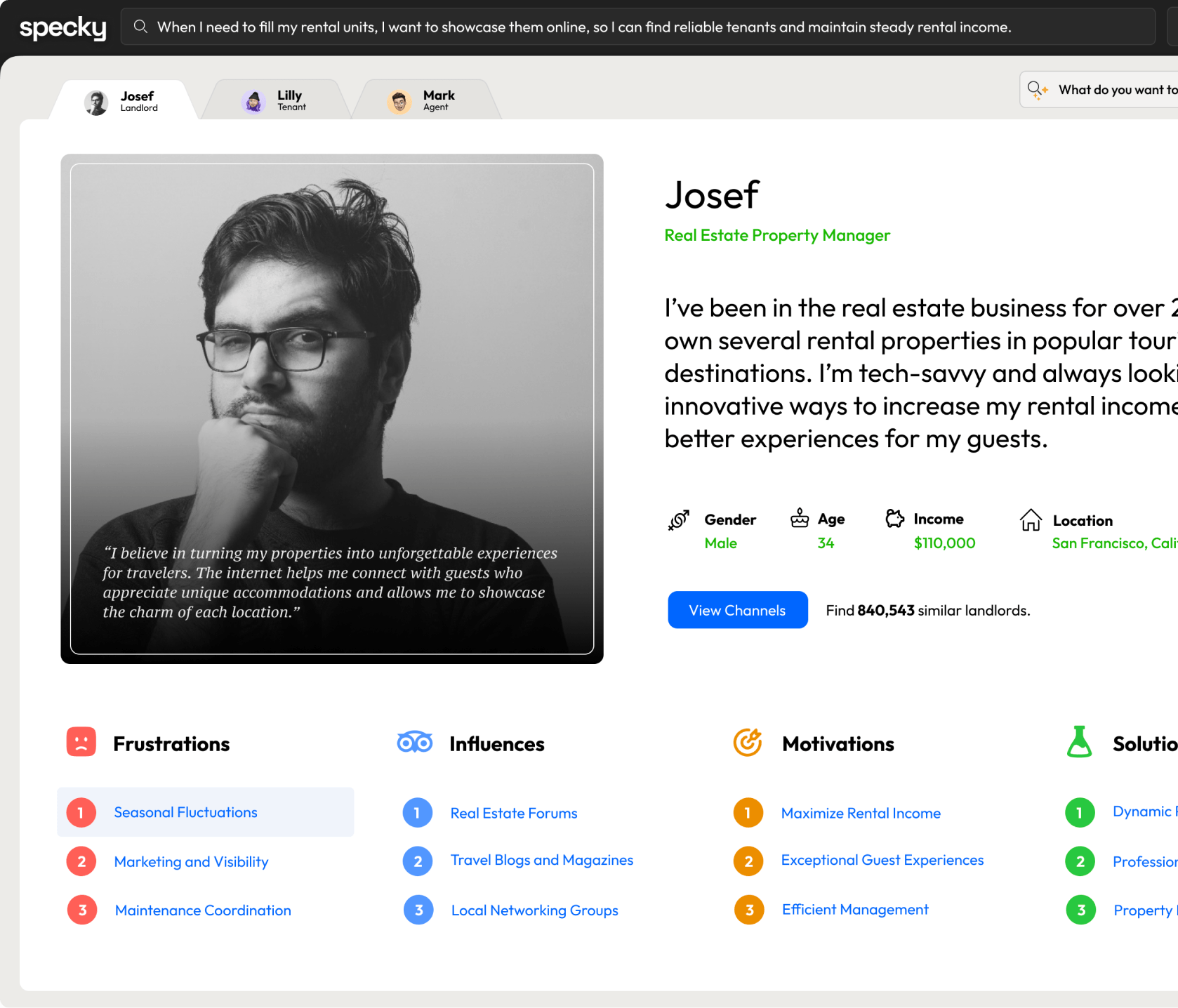The width and height of the screenshot is (1178, 1008).
Task: Click the sparkle search icon top right
Action: point(1037,89)
